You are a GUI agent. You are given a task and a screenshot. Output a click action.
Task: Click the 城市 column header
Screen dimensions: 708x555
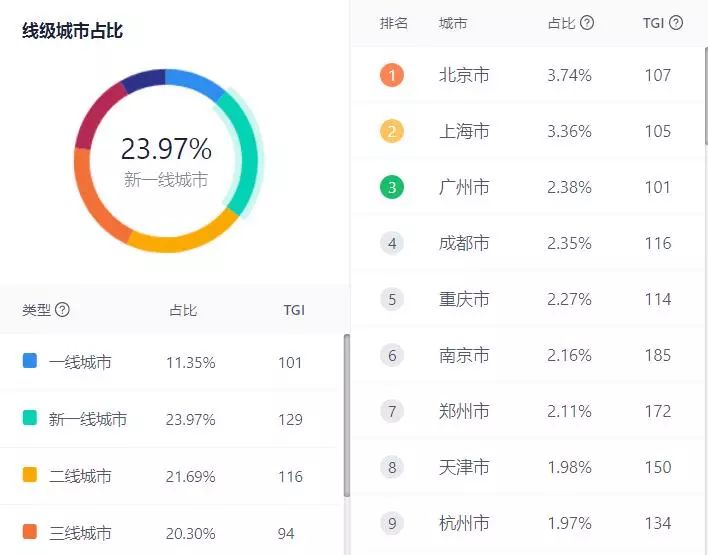452,22
